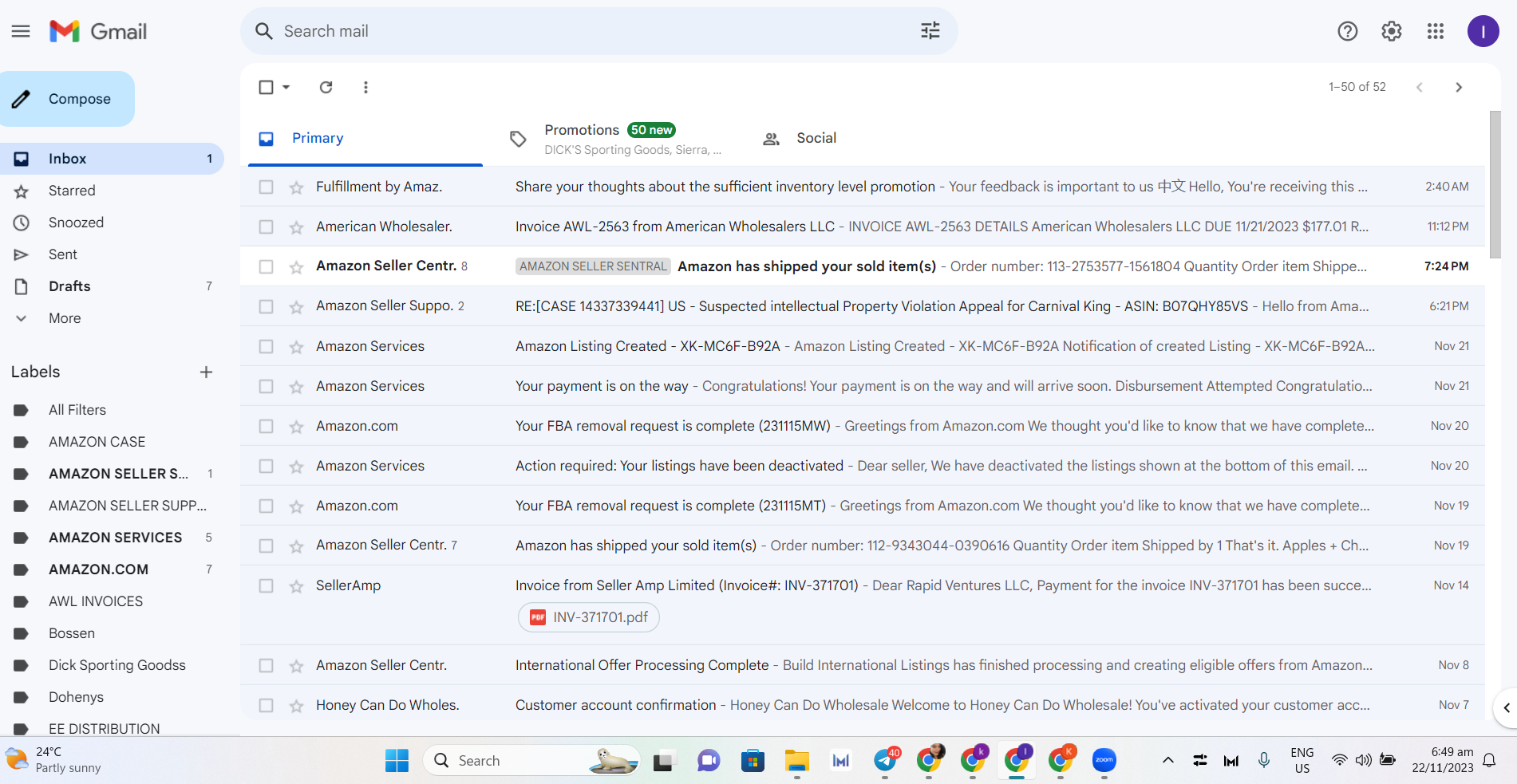1517x784 pixels.
Task: Switch to the Primary tab
Action: coord(365,138)
